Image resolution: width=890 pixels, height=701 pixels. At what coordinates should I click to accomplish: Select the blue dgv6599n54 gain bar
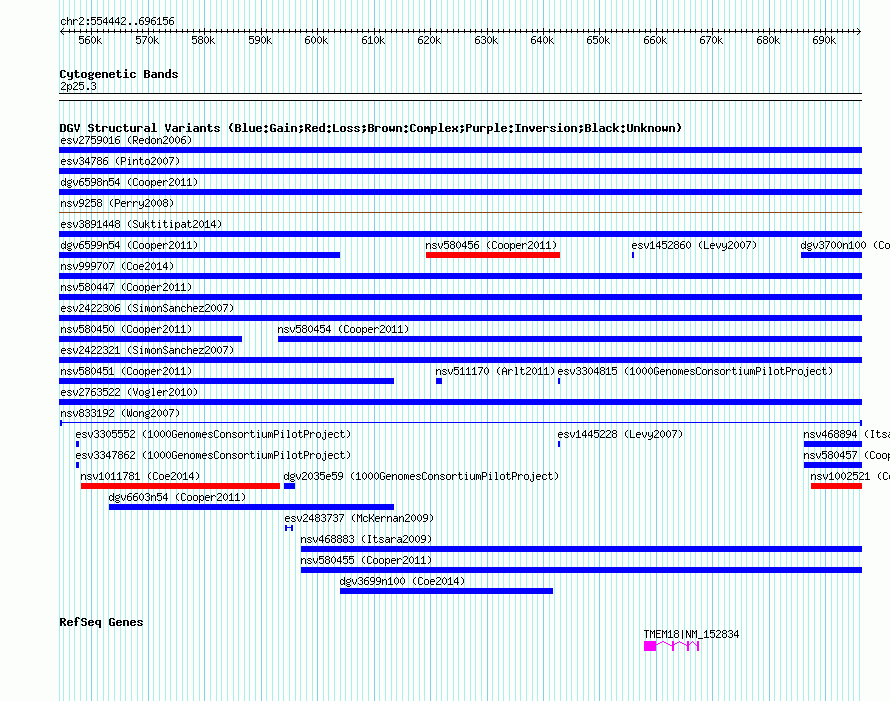point(199,255)
